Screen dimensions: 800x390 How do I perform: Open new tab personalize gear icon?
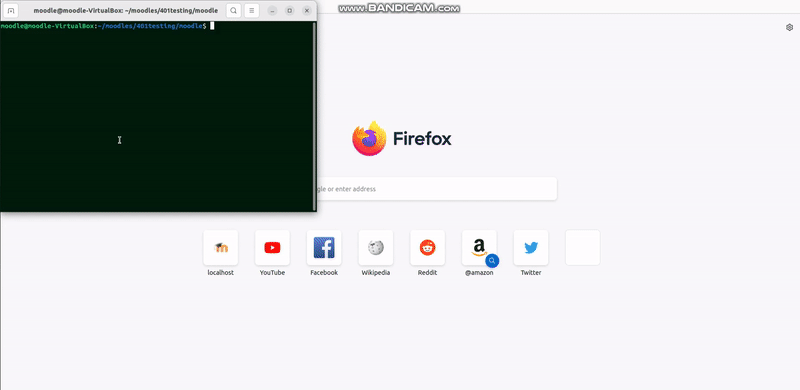coord(789,28)
